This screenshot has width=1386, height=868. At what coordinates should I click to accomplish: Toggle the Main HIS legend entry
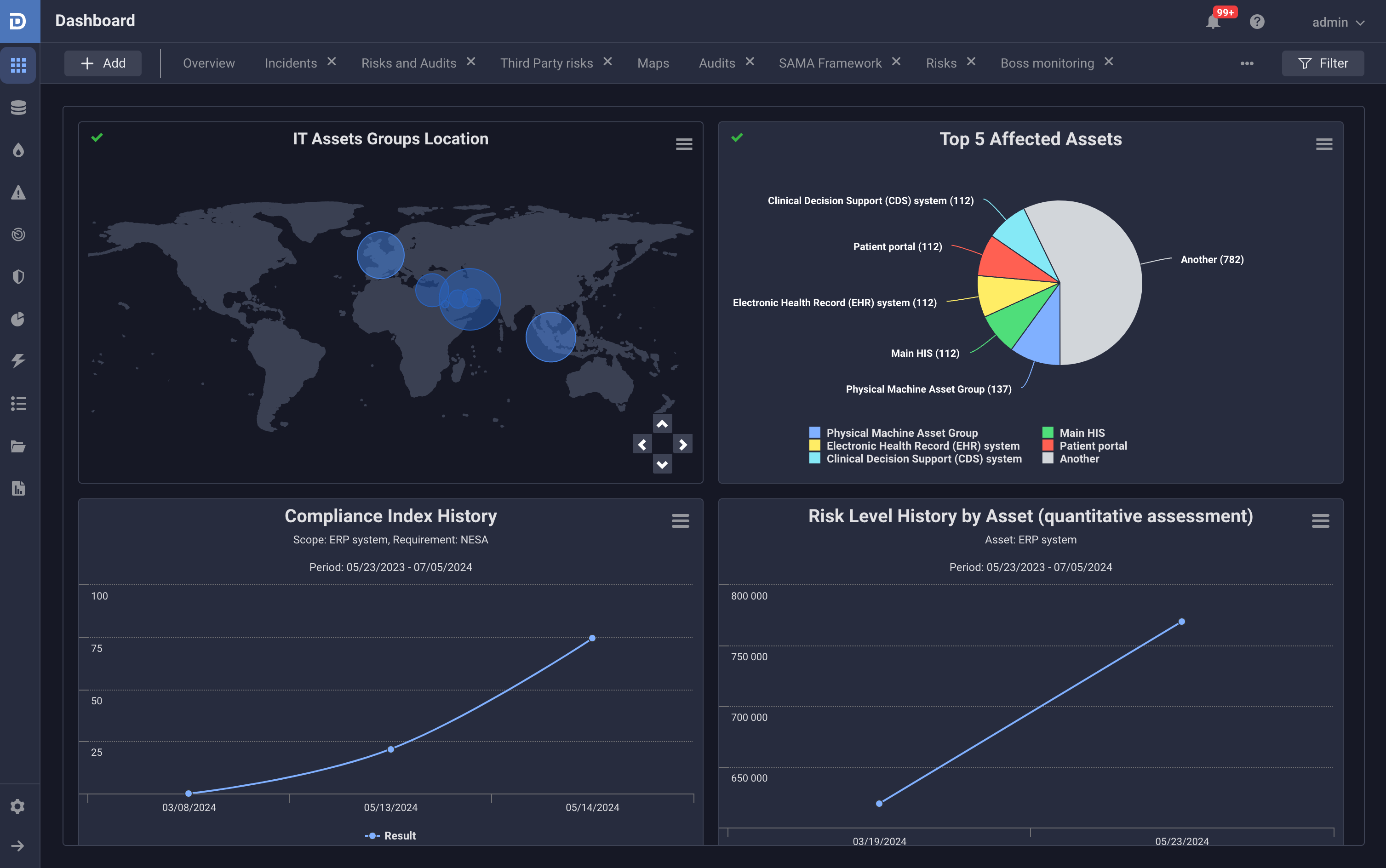(1081, 433)
